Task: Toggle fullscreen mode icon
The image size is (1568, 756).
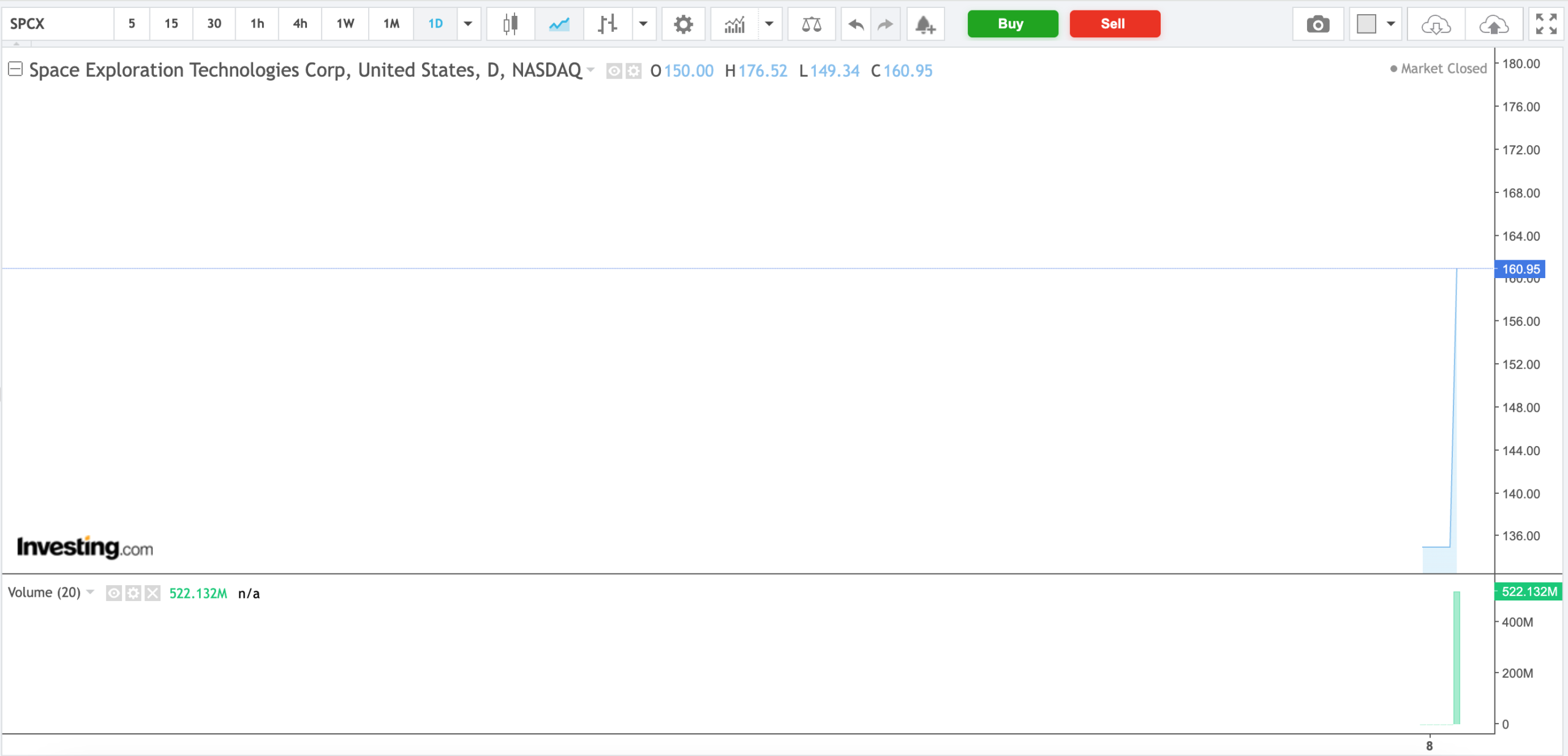Action: [x=1546, y=24]
